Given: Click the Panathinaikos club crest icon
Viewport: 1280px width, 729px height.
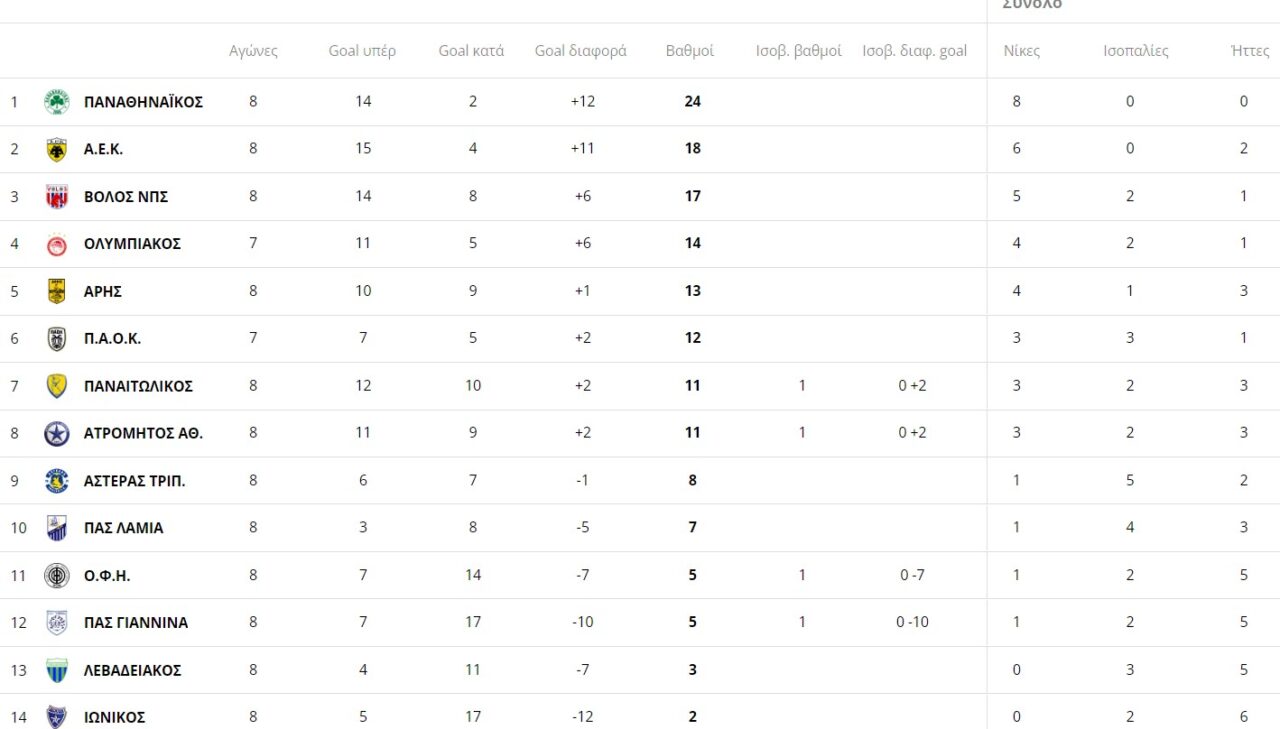Looking at the screenshot, I should coord(57,102).
